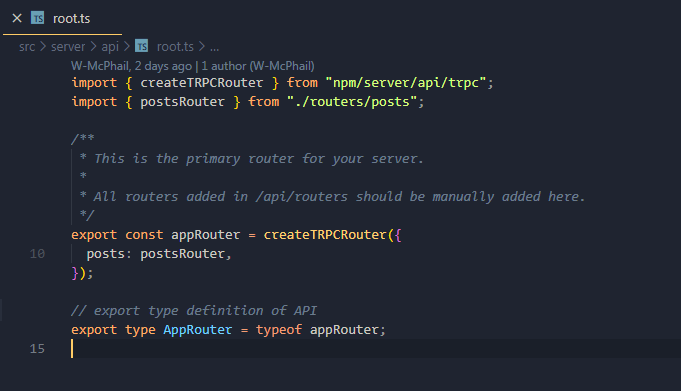
Task: Click postsRouter in the second import
Action: 182,102
